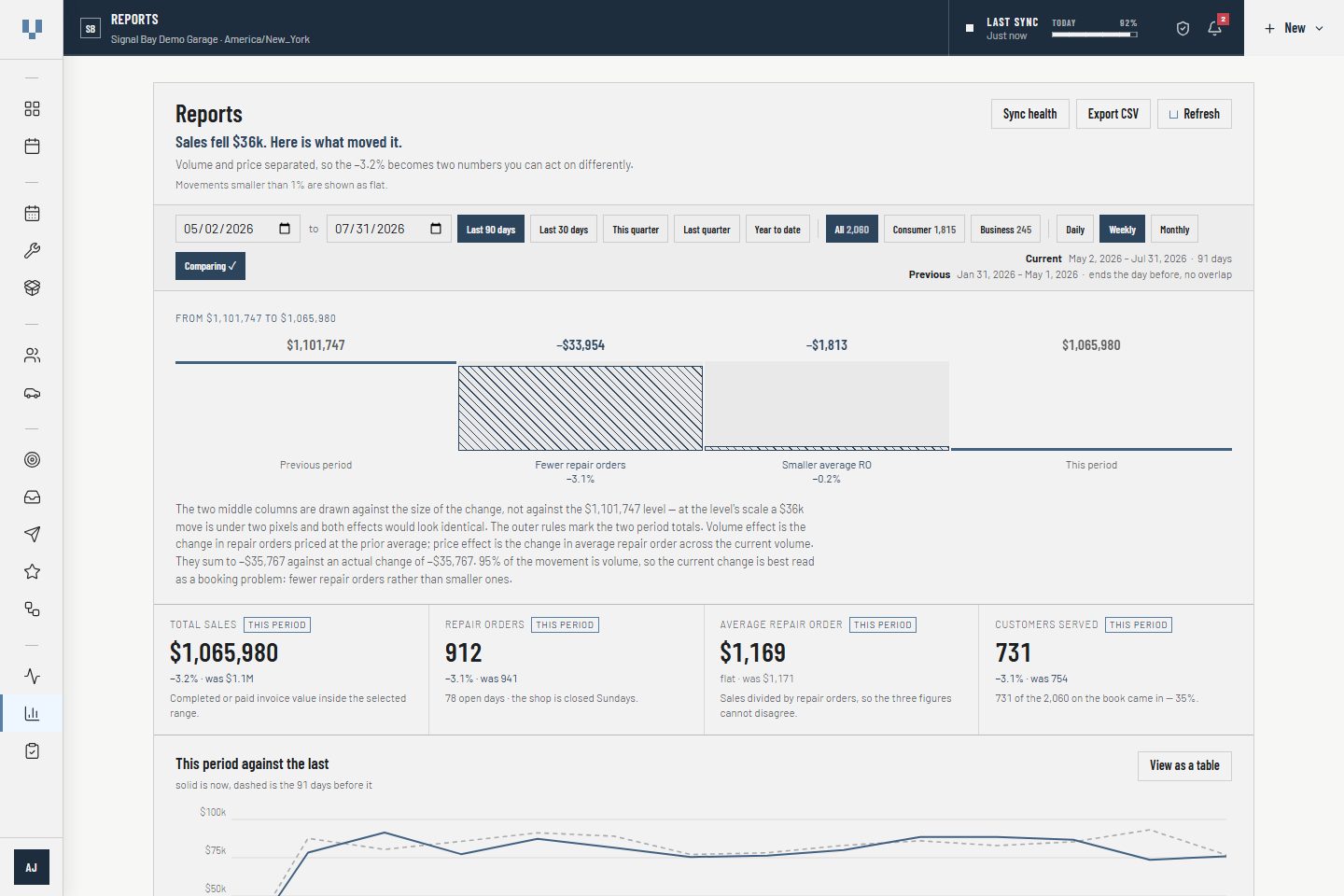
Task: Click the Sync health button
Action: point(1029,114)
